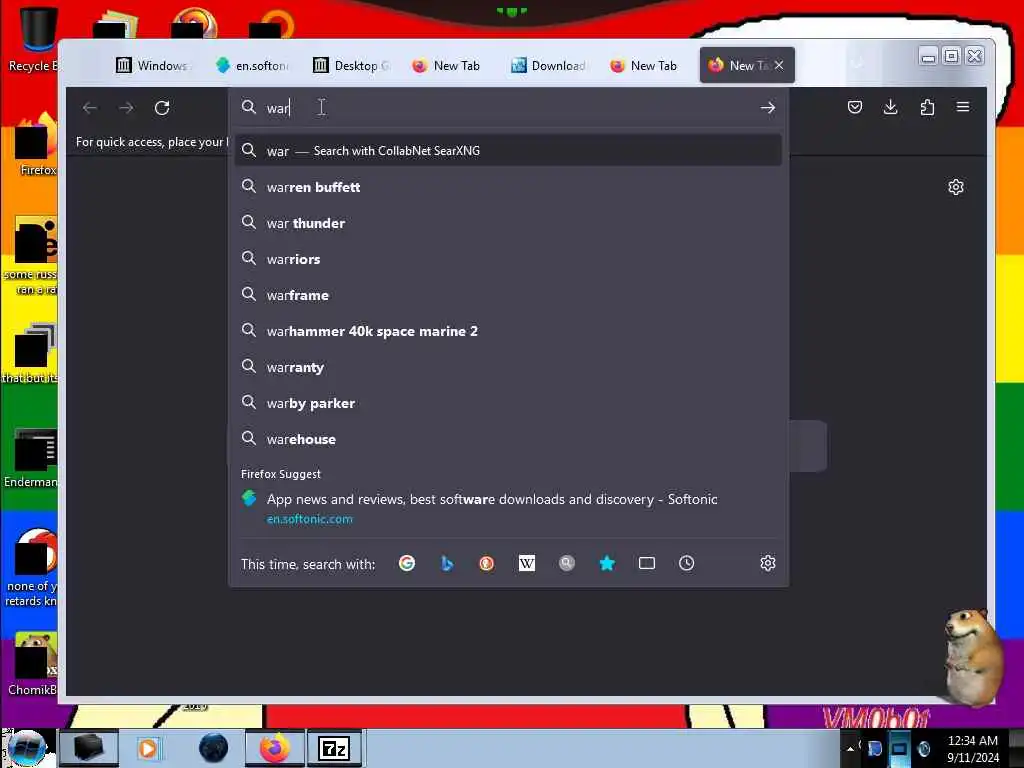Switch to the Windows tab

click(x=152, y=65)
